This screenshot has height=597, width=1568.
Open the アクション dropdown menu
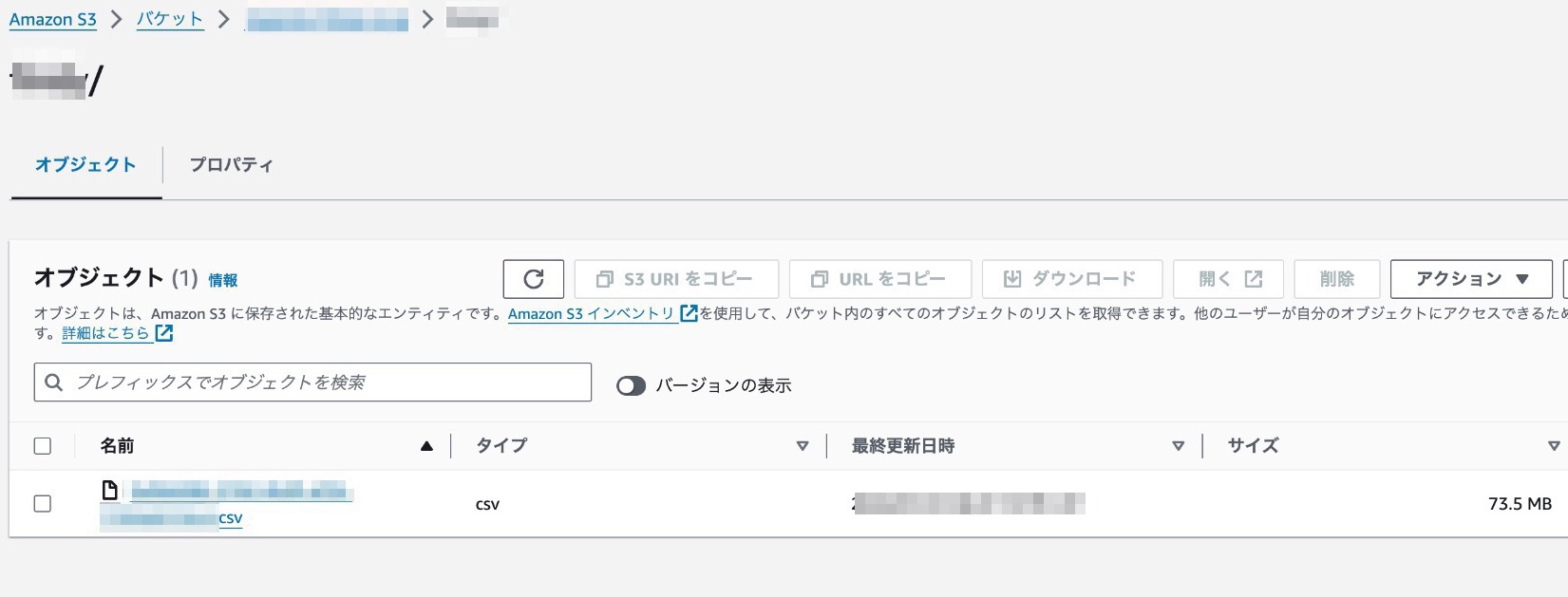pyautogui.click(x=1470, y=279)
